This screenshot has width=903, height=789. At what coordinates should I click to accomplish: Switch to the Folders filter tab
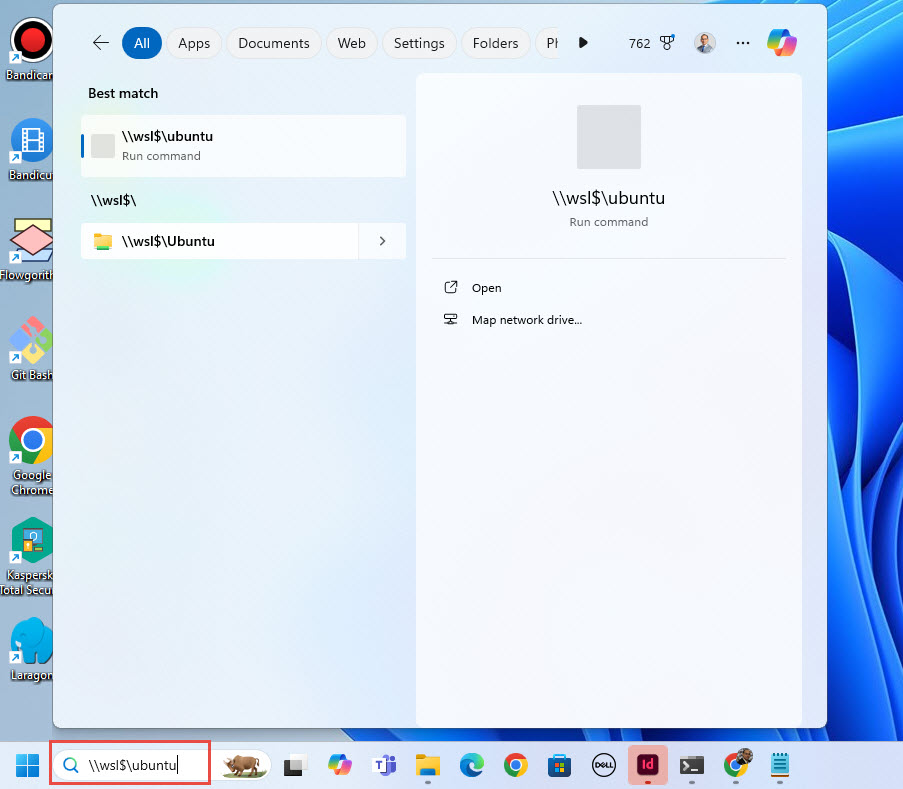pos(495,43)
